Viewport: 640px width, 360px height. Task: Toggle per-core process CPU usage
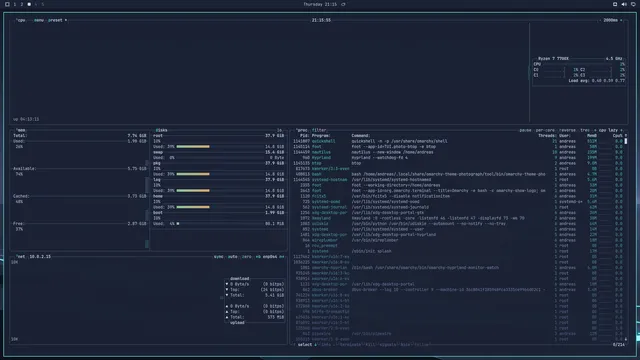tap(545, 130)
